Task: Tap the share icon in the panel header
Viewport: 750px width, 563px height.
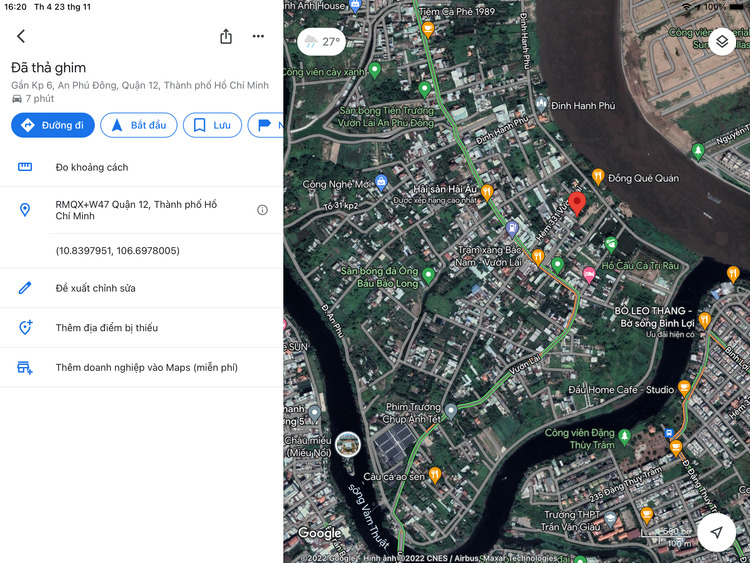Action: [226, 36]
